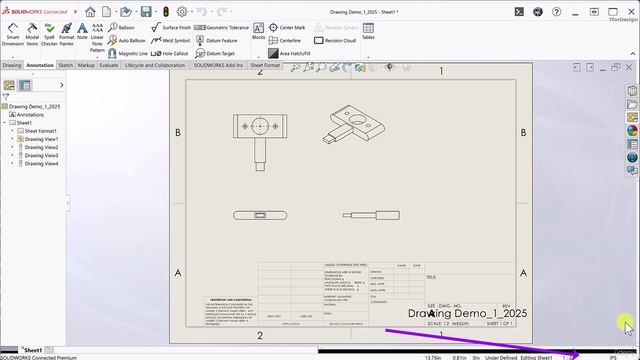
Task: Click the Rebuild traffic light icon
Action: [x=166, y=12]
